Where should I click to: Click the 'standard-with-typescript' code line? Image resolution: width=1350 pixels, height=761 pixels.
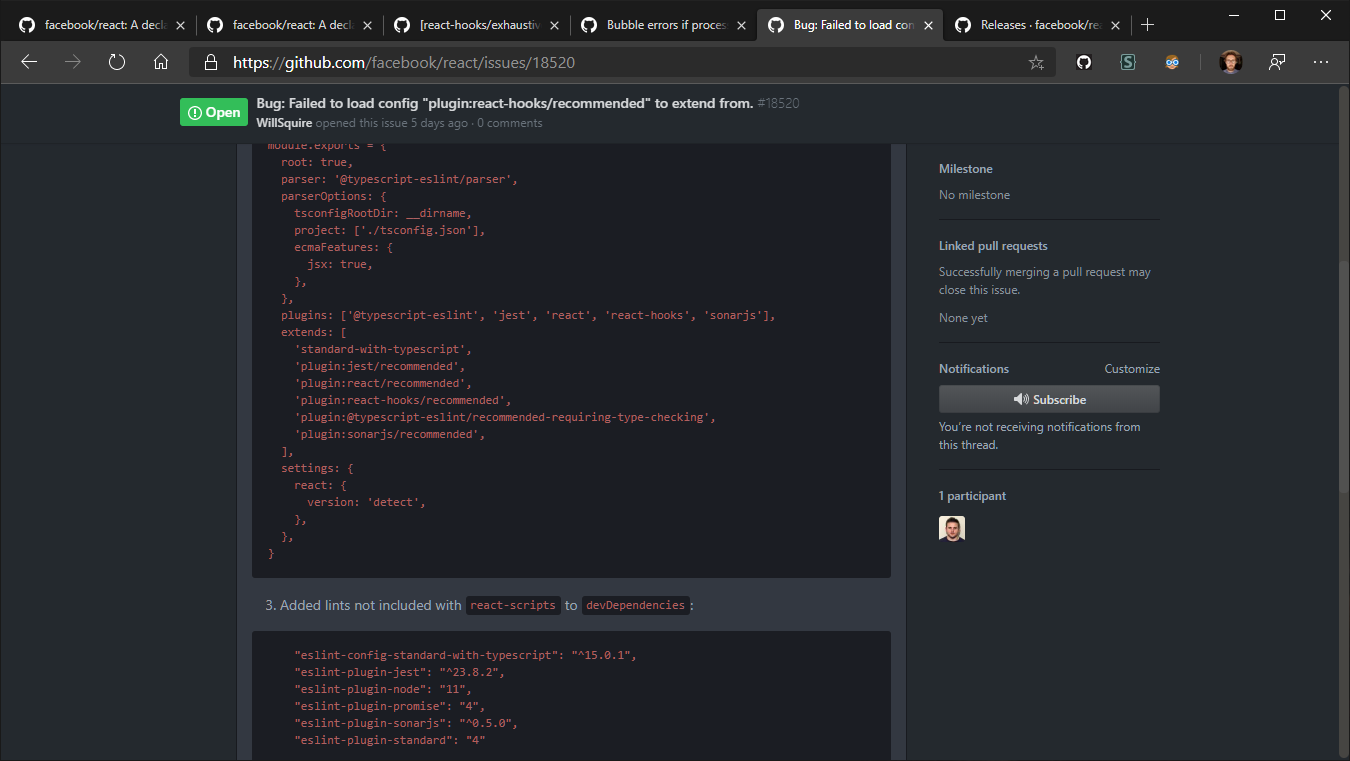[382, 349]
